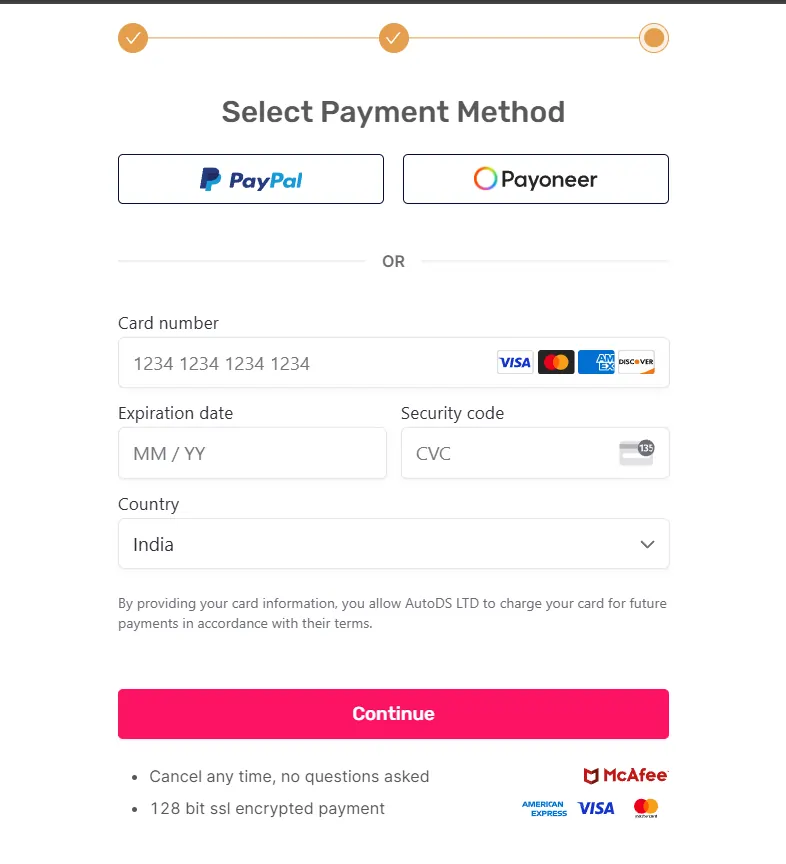Click the second completed step checkmark
The image size is (786, 864).
point(394,38)
